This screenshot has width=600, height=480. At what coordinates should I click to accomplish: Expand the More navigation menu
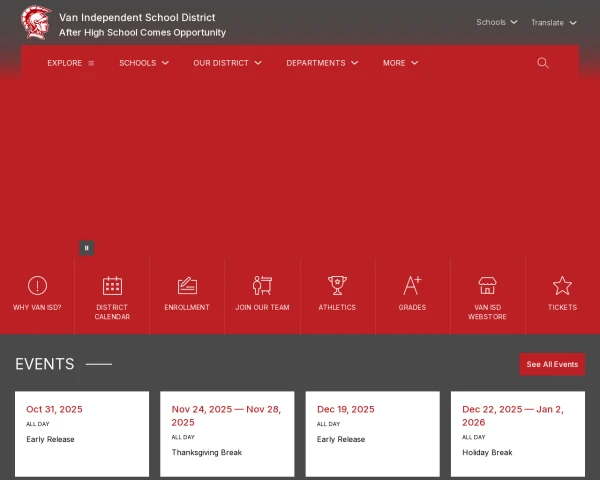coord(400,63)
